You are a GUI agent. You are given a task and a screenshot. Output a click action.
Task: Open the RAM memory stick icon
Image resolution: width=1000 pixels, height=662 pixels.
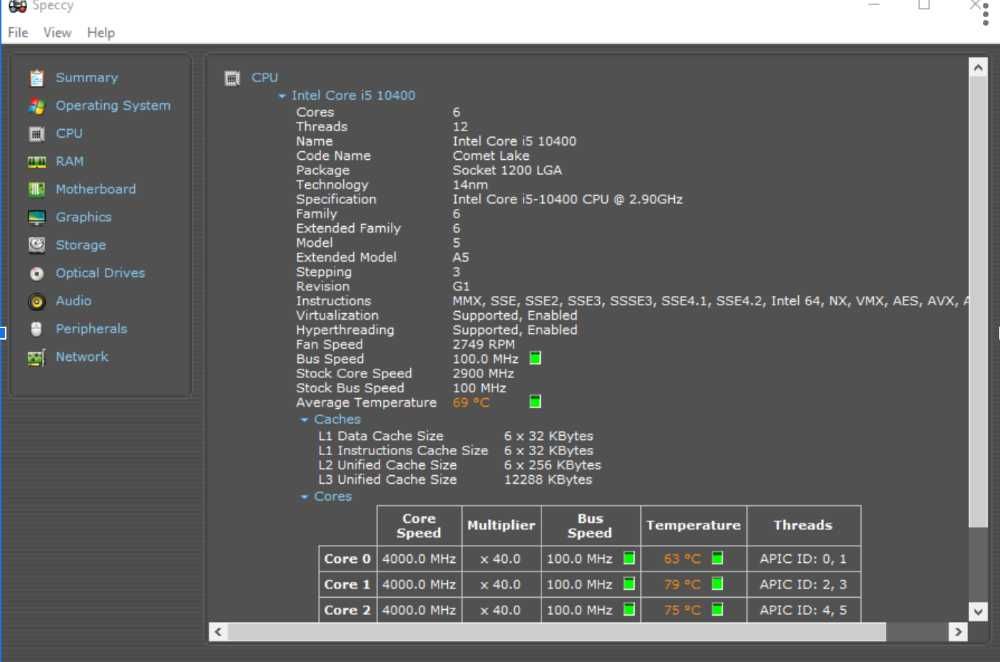(x=36, y=162)
